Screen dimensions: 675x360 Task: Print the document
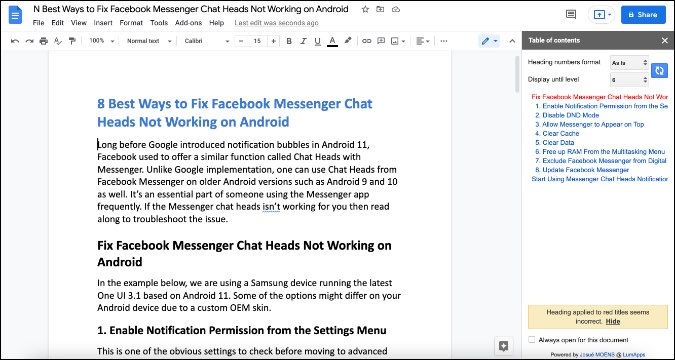pos(43,41)
